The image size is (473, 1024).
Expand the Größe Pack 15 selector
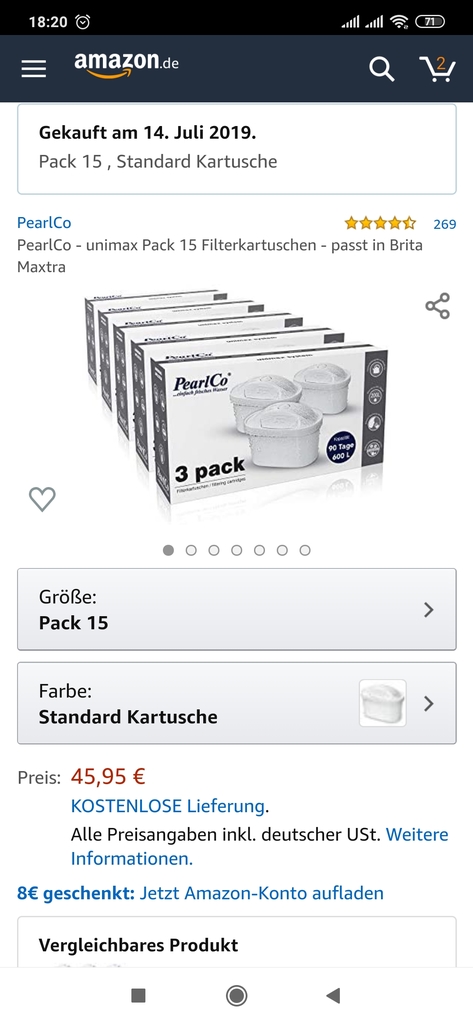236,609
